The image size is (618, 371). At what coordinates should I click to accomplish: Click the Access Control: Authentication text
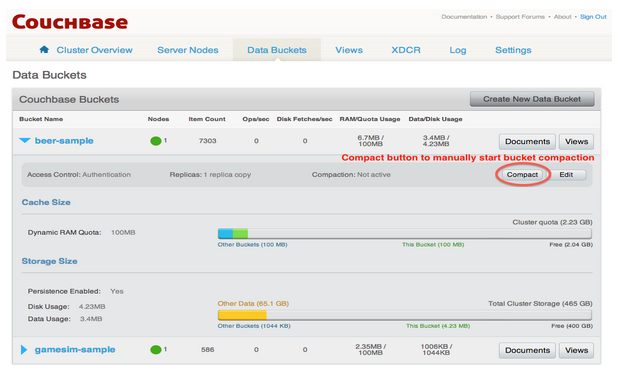(x=79, y=175)
